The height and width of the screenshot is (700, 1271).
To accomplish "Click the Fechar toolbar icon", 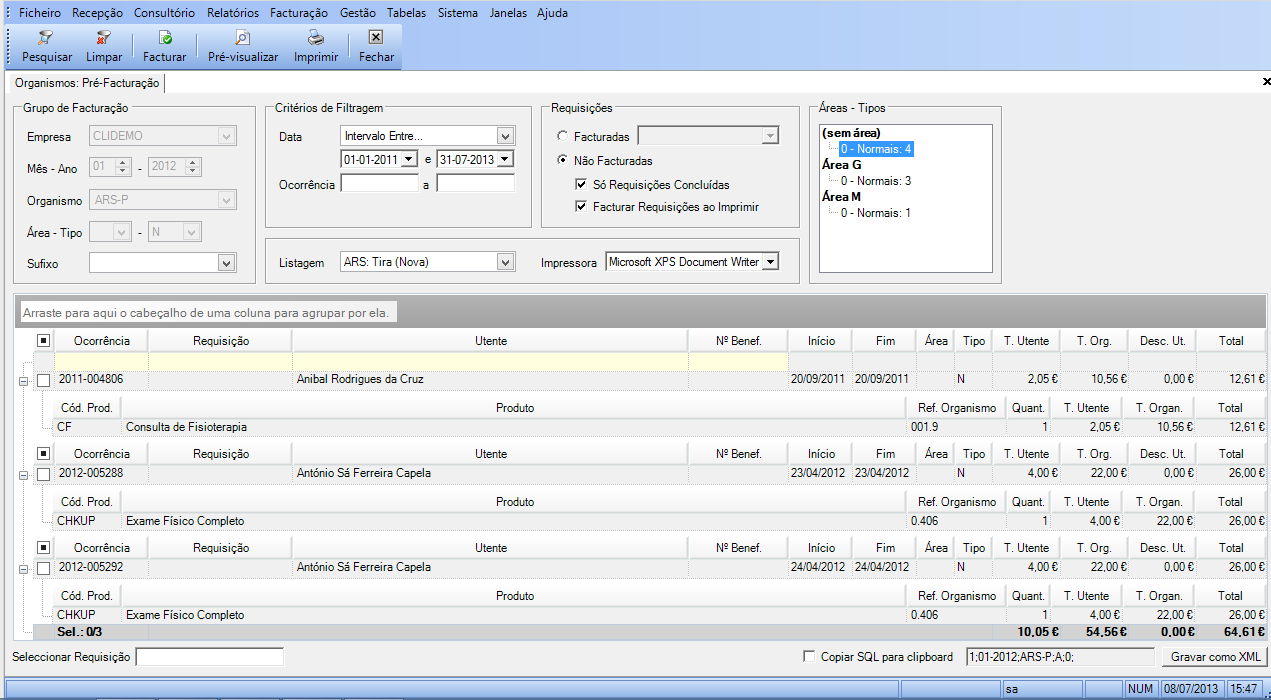I will click(376, 38).
